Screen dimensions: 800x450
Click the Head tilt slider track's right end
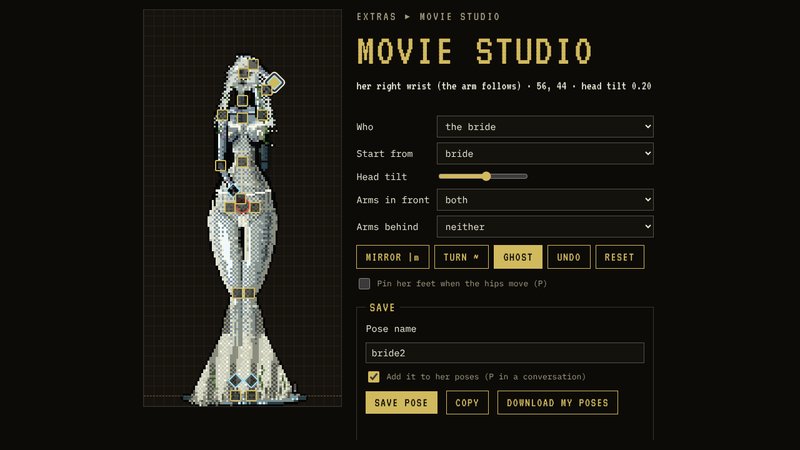tap(526, 176)
